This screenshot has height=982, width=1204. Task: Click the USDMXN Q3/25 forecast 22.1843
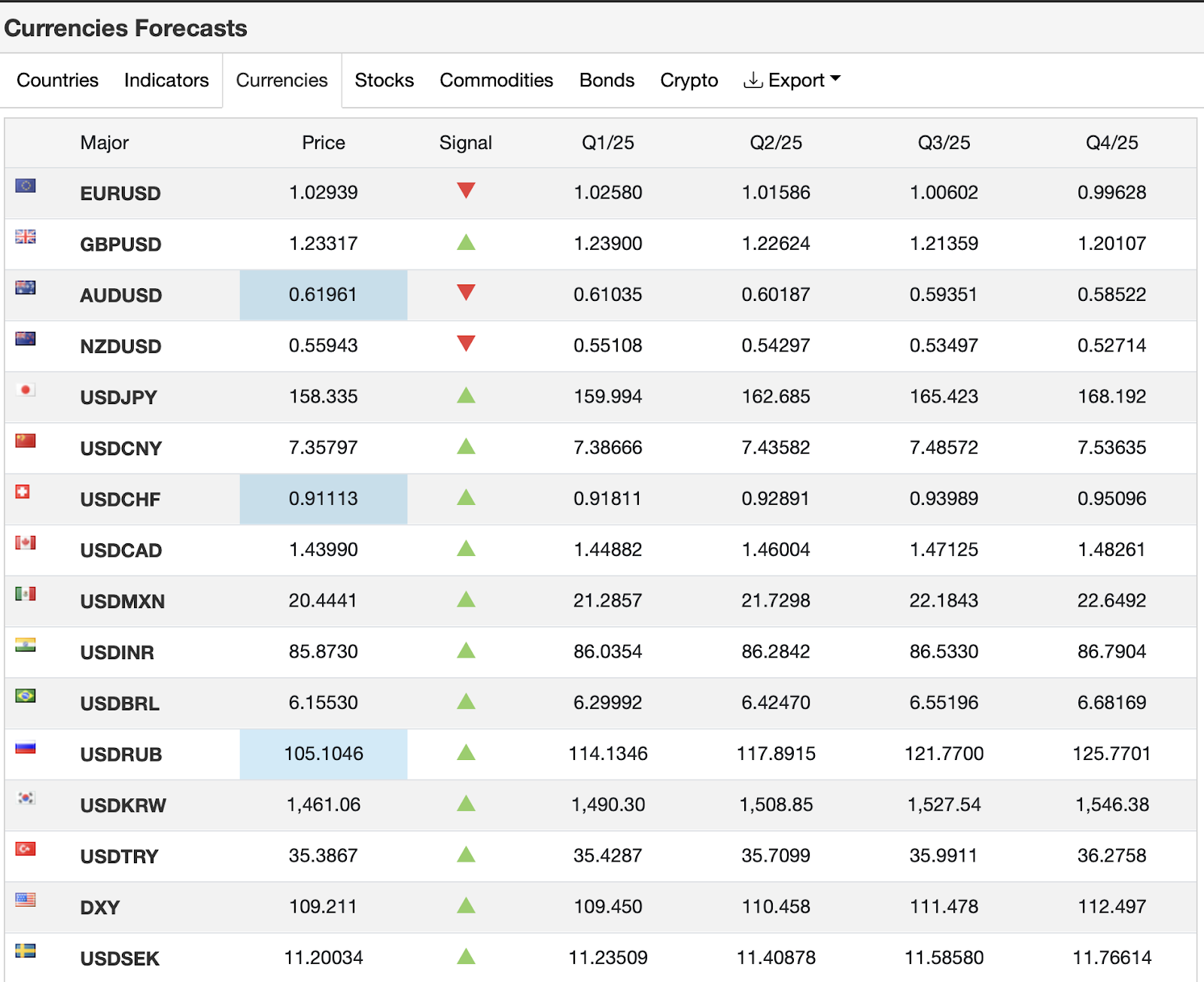click(x=944, y=600)
